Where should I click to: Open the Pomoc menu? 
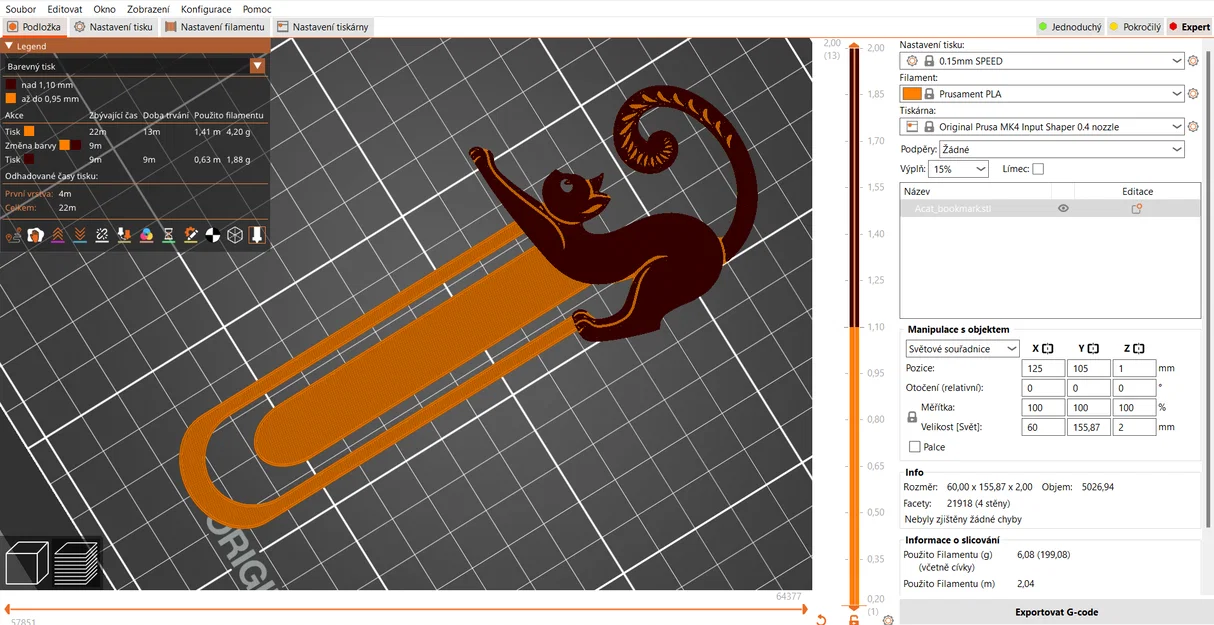pos(257,9)
